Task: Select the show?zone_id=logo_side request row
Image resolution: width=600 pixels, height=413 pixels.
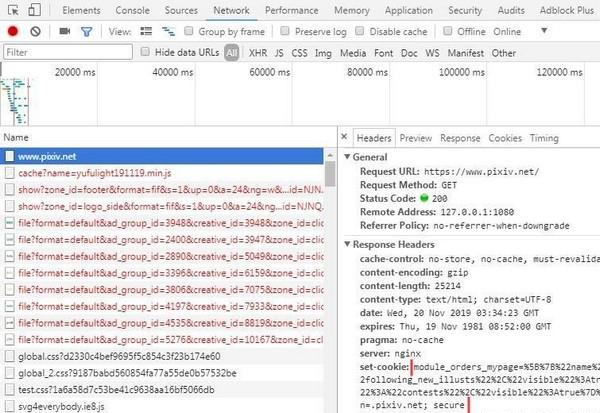Action: click(162, 206)
